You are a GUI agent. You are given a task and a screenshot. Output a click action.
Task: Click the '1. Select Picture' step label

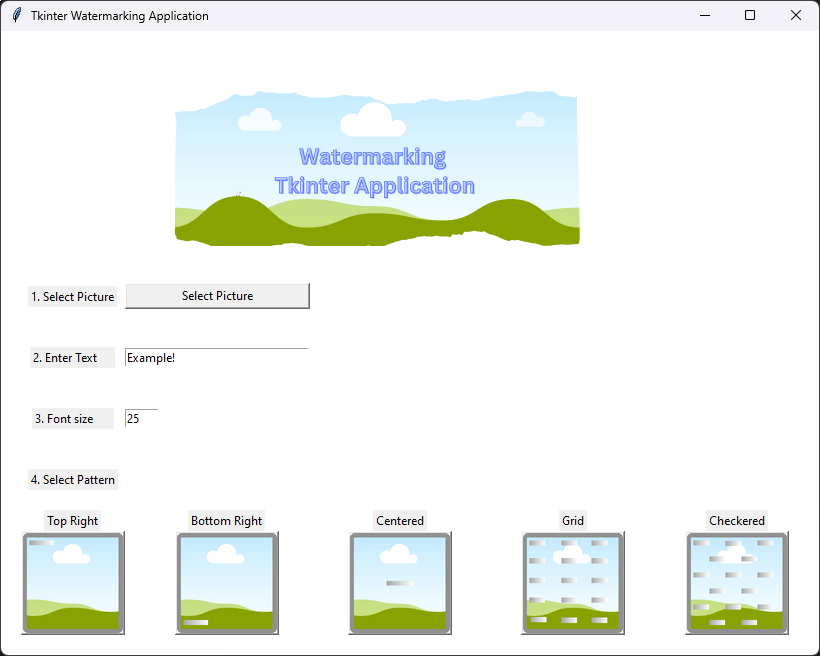[72, 296]
